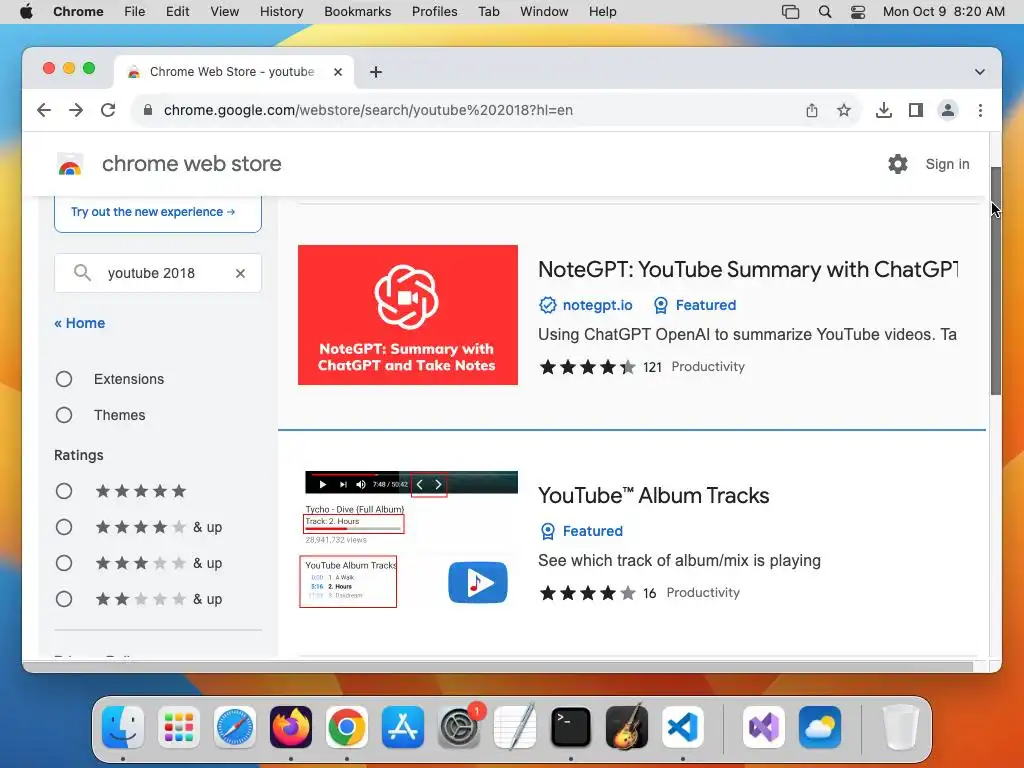Select the two stars & up filter

(64, 599)
